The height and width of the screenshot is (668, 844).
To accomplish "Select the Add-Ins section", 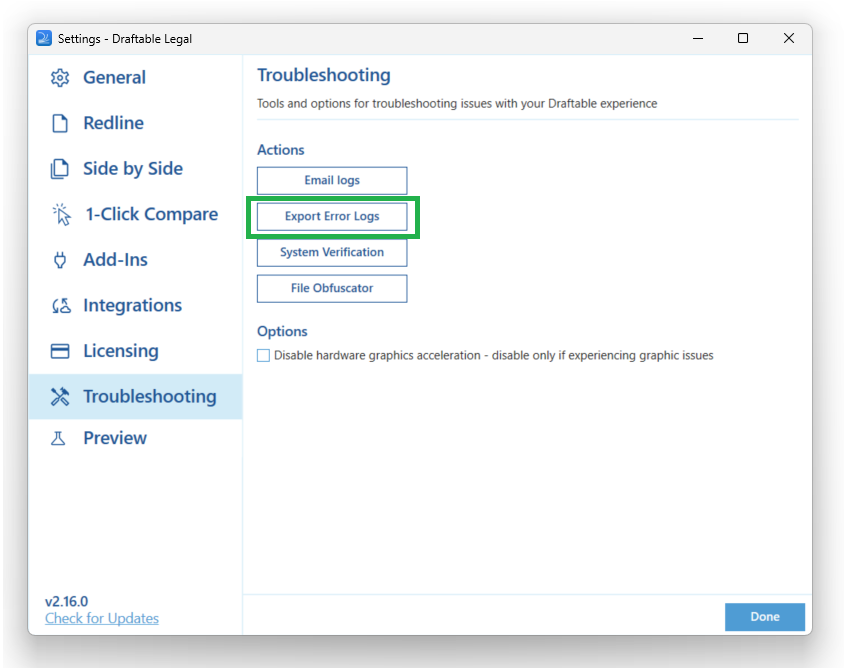I will click(135, 260).
